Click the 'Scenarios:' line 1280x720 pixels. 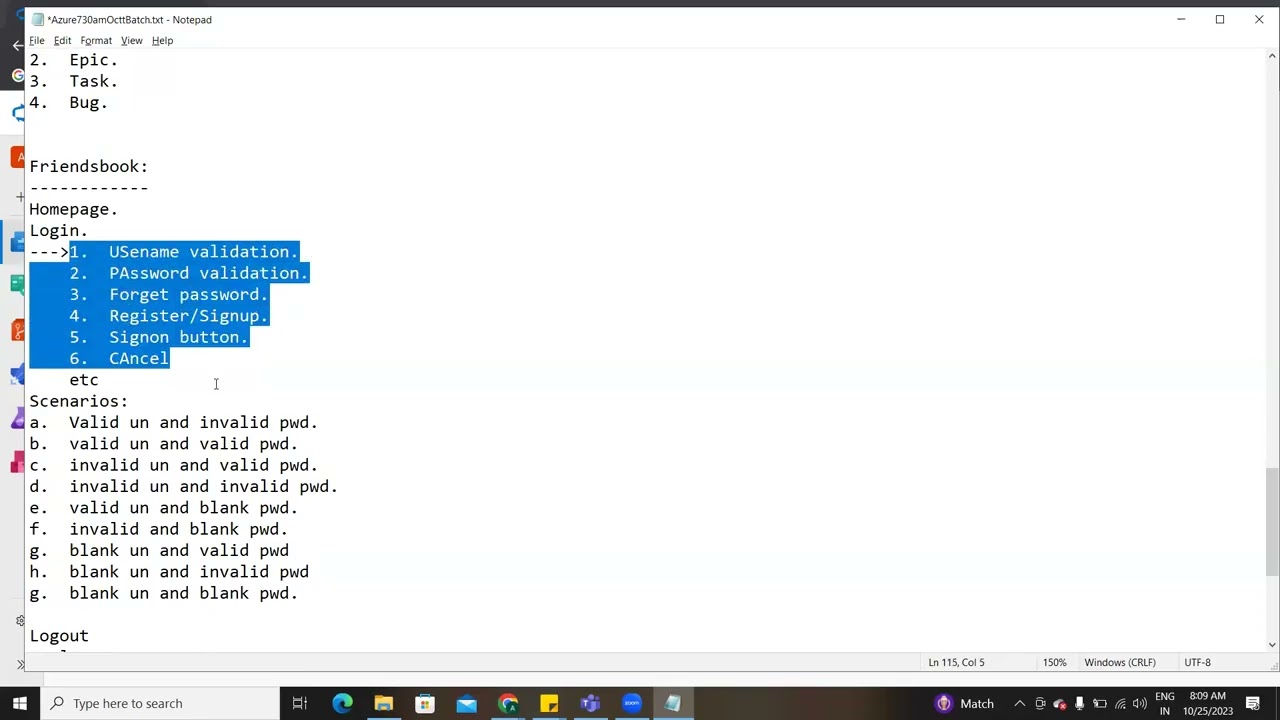[79, 401]
